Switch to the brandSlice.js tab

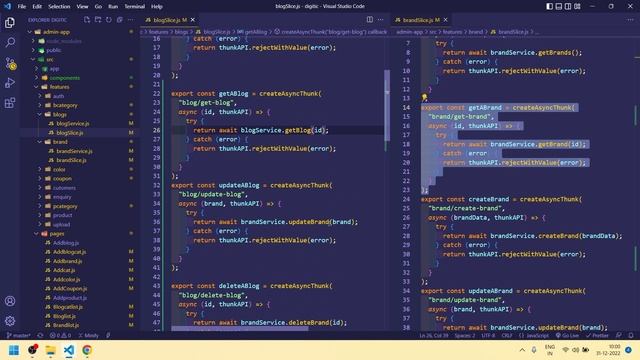point(421,20)
